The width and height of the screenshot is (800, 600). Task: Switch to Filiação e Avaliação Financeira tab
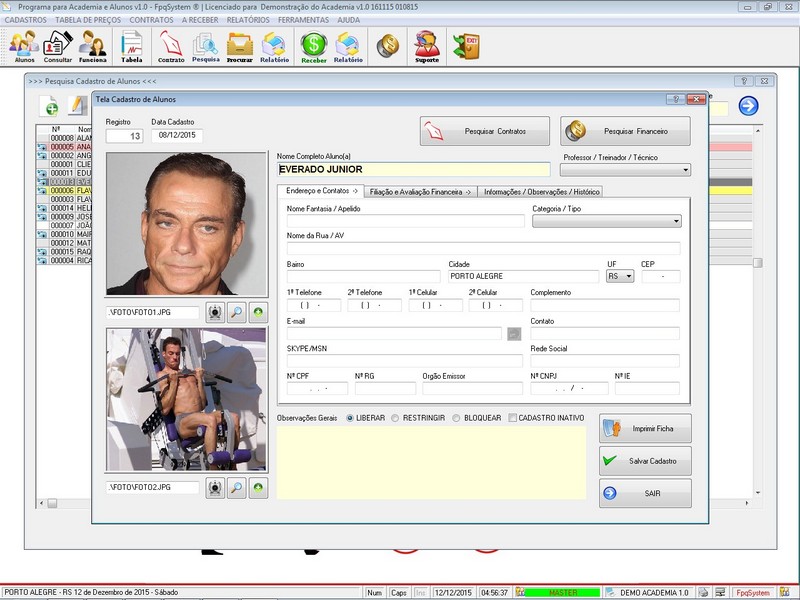pyautogui.click(x=420, y=192)
